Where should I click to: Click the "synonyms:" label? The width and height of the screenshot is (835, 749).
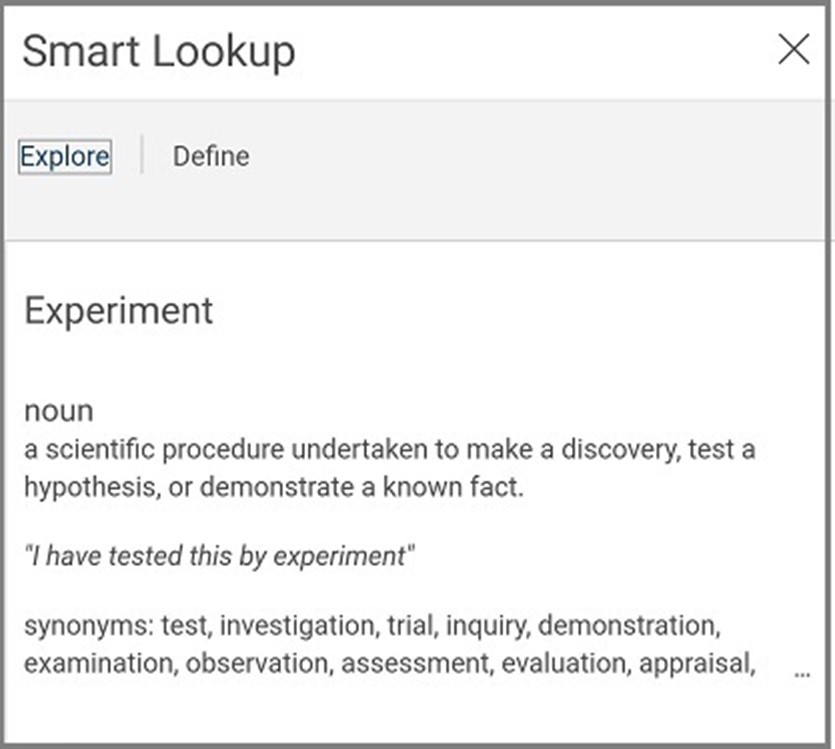[88, 626]
